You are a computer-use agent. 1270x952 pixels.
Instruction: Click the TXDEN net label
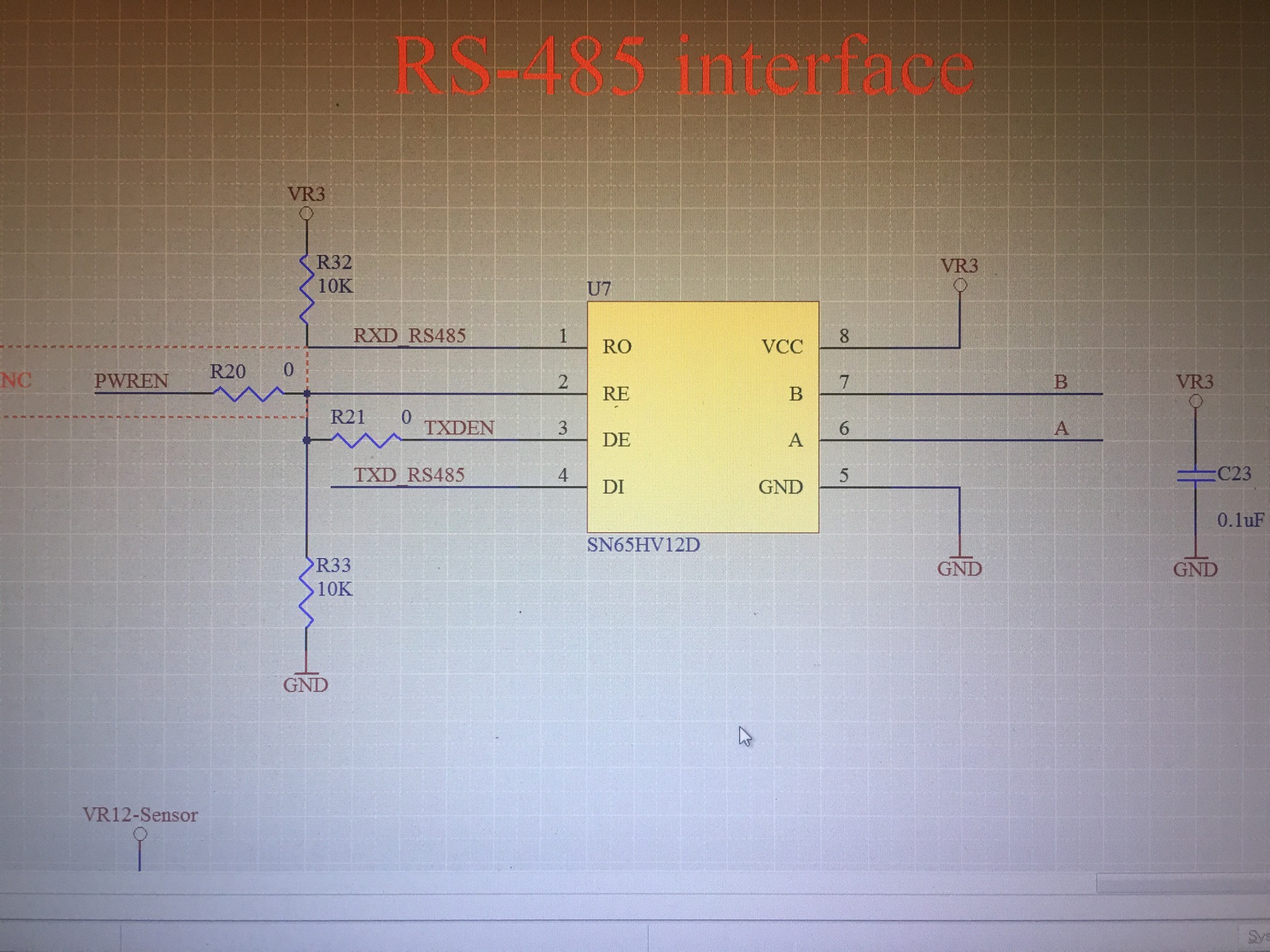coord(459,428)
